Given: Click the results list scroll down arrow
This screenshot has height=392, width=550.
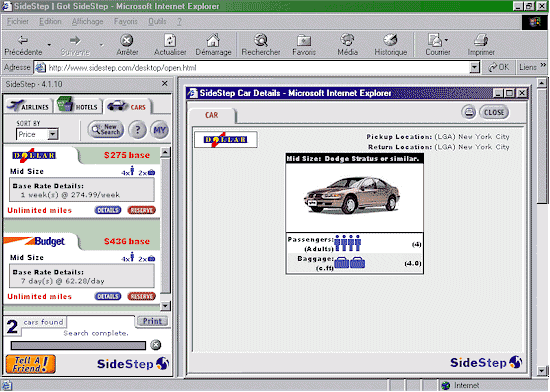Looking at the screenshot, I should [165, 306].
